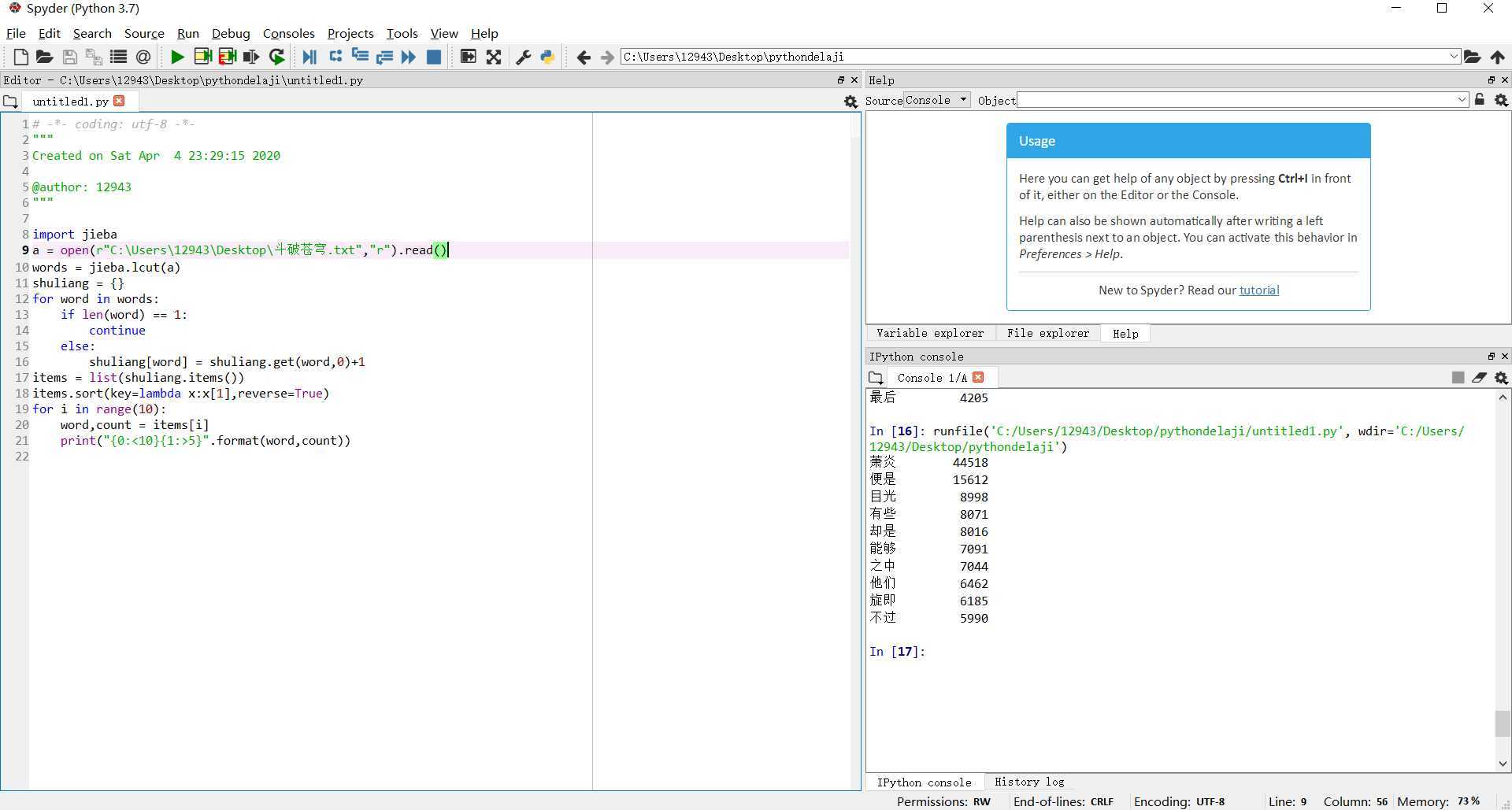
Task: Stop debugging with the blue square
Action: click(x=433, y=57)
